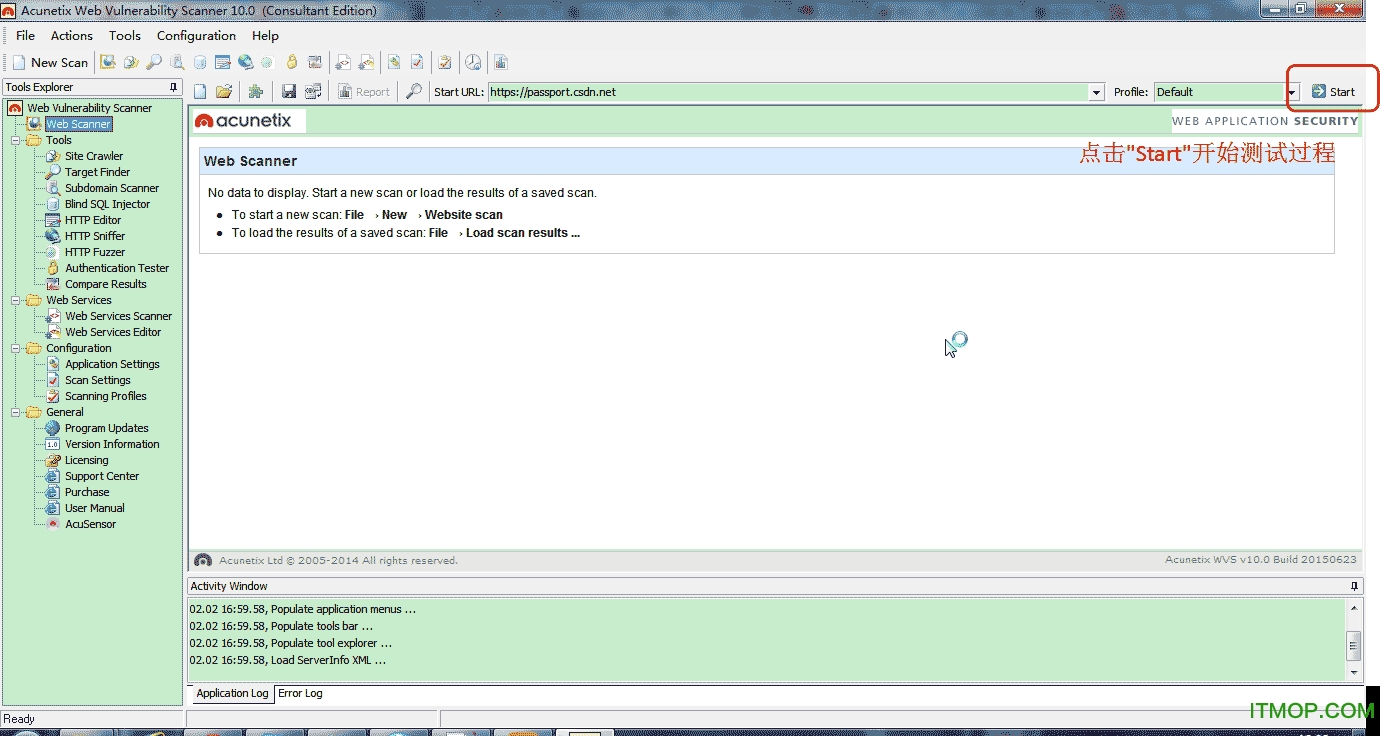Screen dimensions: 1380x736
Task: Click the Start scan button
Action: click(1333, 91)
